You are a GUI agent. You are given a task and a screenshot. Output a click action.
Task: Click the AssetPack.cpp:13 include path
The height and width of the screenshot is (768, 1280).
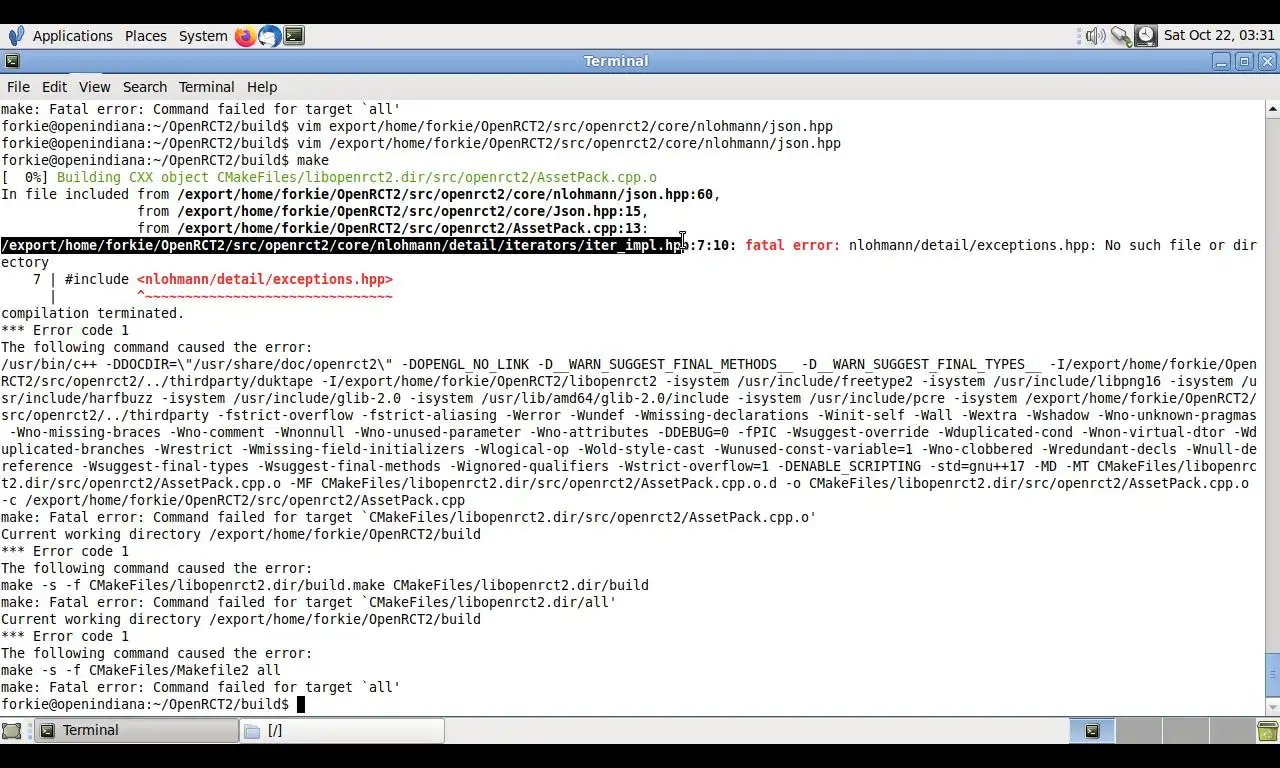409,228
